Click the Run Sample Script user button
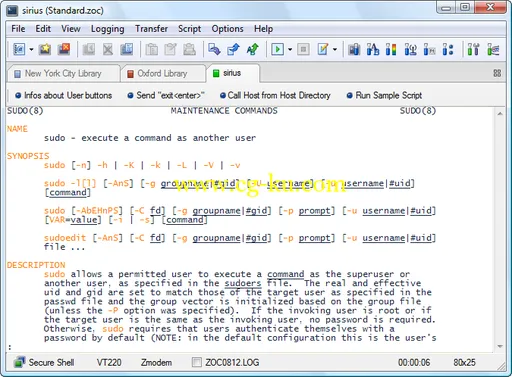This screenshot has height=377, width=512. pos(384,95)
